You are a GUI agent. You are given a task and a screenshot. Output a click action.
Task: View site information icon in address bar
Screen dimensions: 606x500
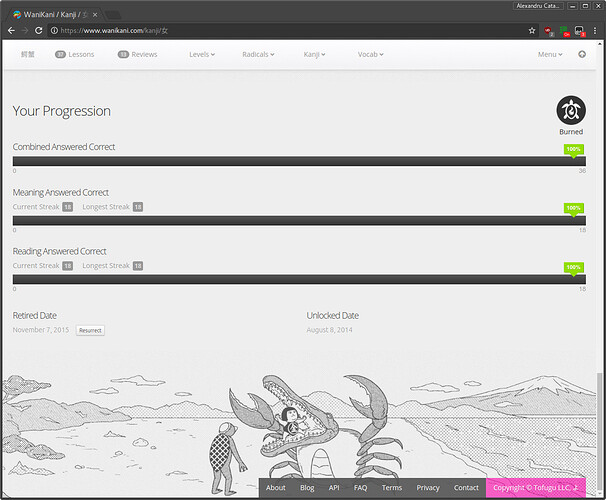(54, 31)
